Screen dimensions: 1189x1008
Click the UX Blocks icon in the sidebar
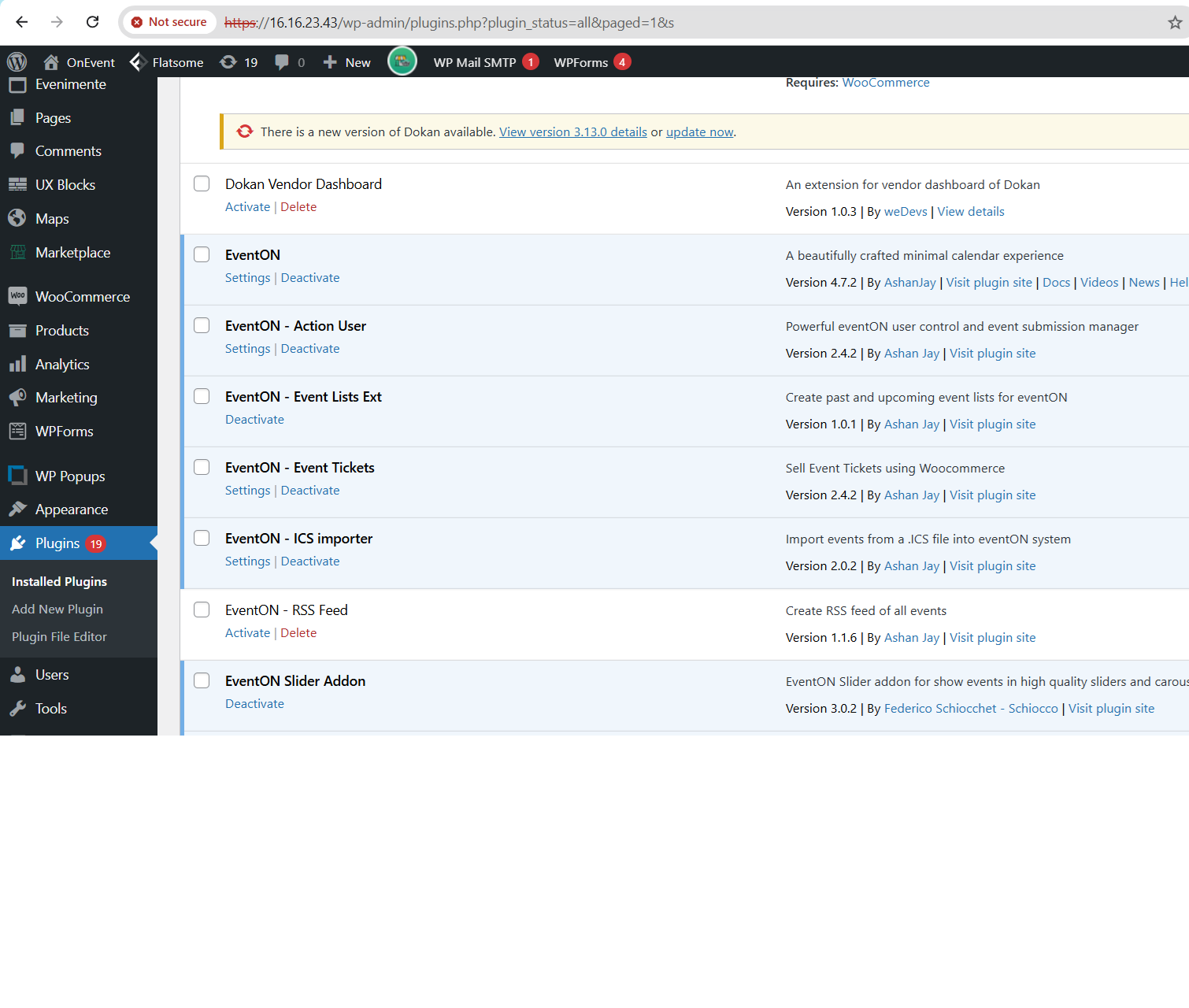pos(17,185)
